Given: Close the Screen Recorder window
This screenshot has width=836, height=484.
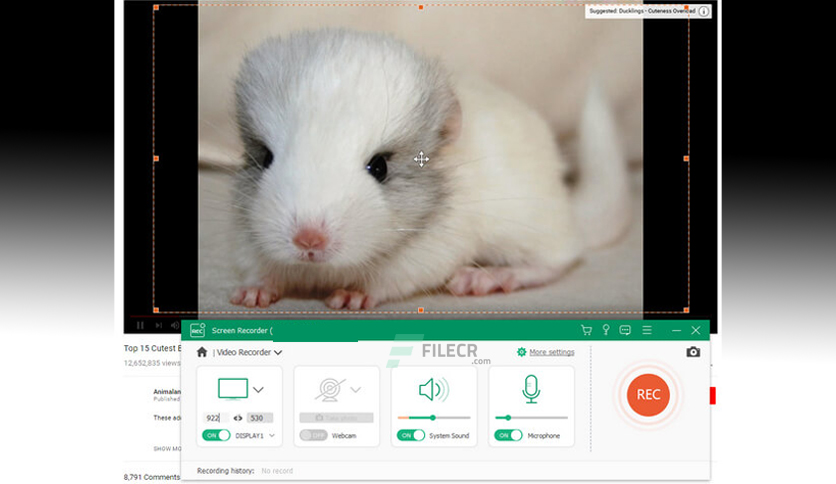Looking at the screenshot, I should pos(696,330).
